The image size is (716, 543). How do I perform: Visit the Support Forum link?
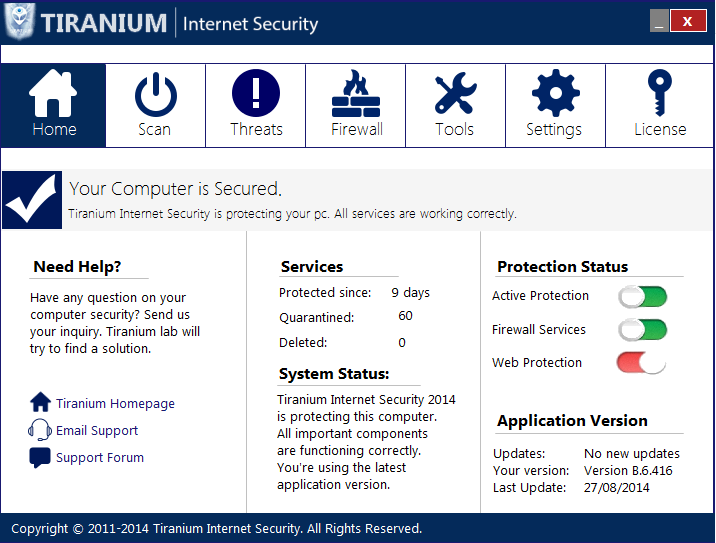[100, 458]
